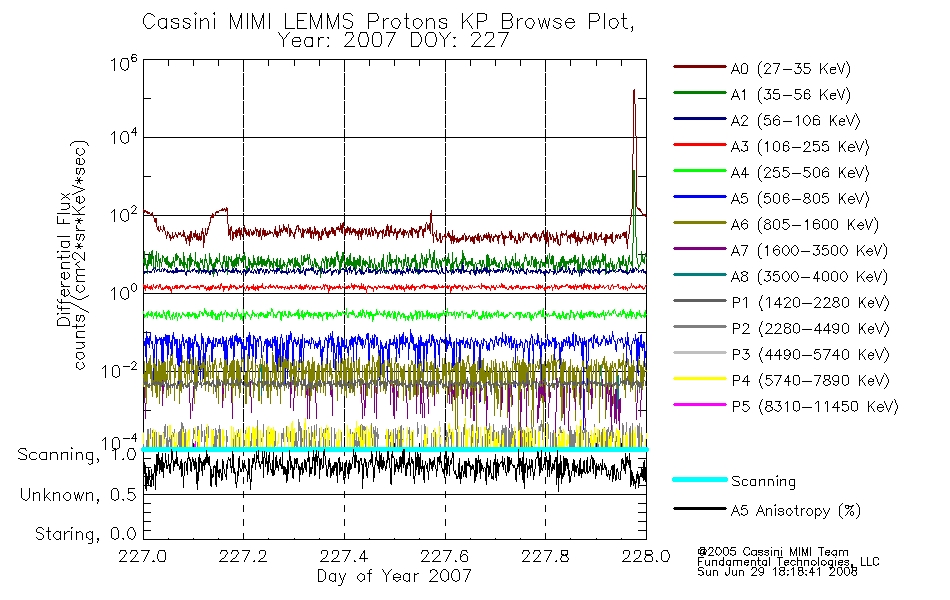Click the A0 (27-35 KeV) legend label
The width and height of the screenshot is (950, 600).
[x=791, y=69]
